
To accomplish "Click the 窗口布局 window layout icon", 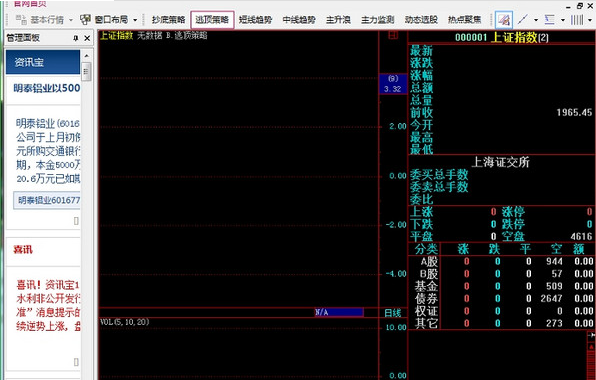I will (86, 19).
